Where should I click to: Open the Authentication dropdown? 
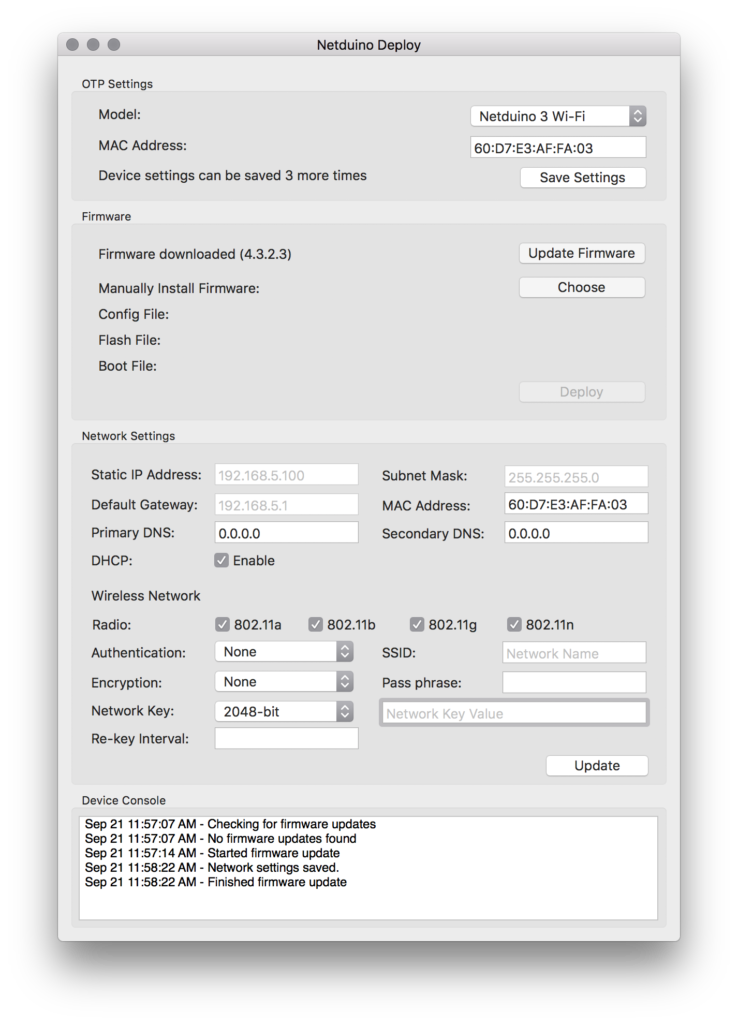click(x=284, y=652)
